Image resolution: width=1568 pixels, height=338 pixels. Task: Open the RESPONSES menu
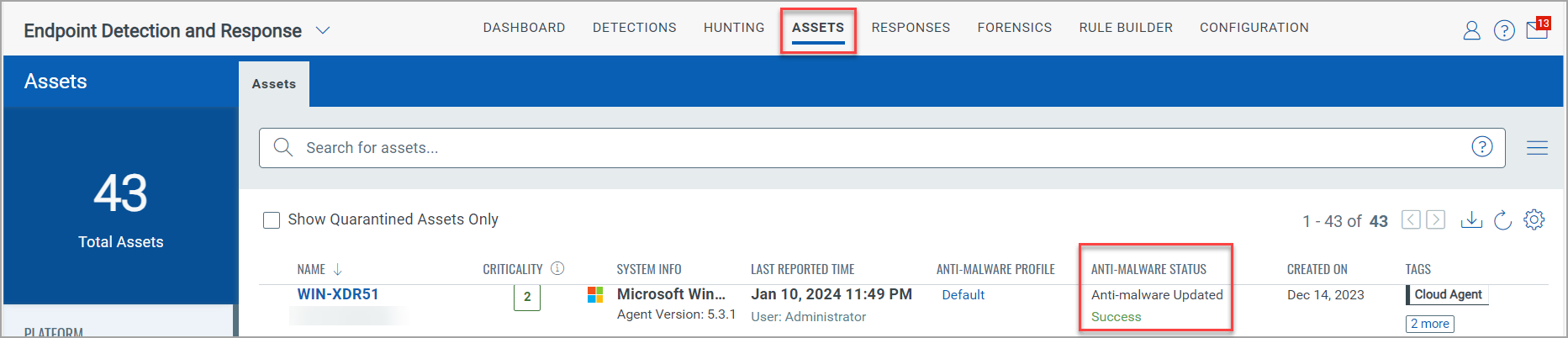coord(911,28)
